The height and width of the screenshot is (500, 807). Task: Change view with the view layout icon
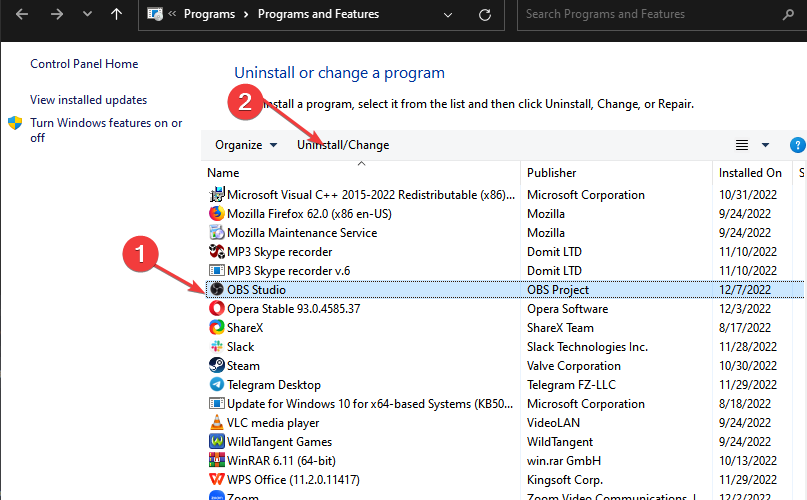click(x=742, y=145)
